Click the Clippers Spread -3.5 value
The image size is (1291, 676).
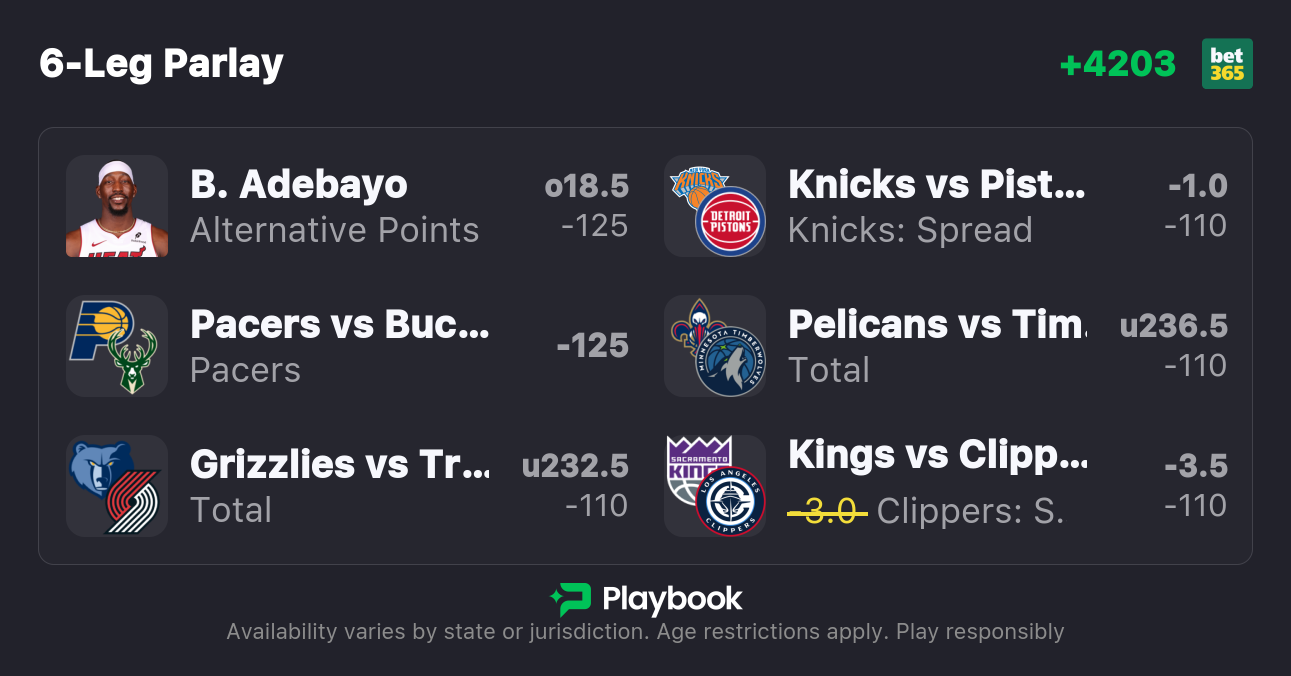tap(1195, 466)
